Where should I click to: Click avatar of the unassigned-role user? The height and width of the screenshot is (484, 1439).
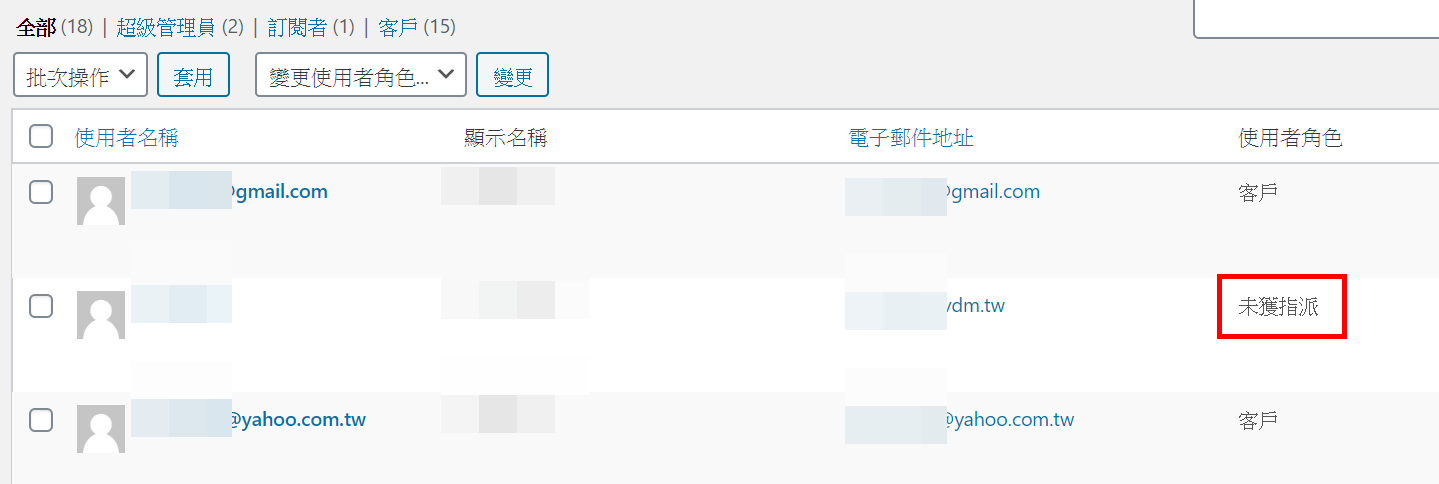(101, 315)
